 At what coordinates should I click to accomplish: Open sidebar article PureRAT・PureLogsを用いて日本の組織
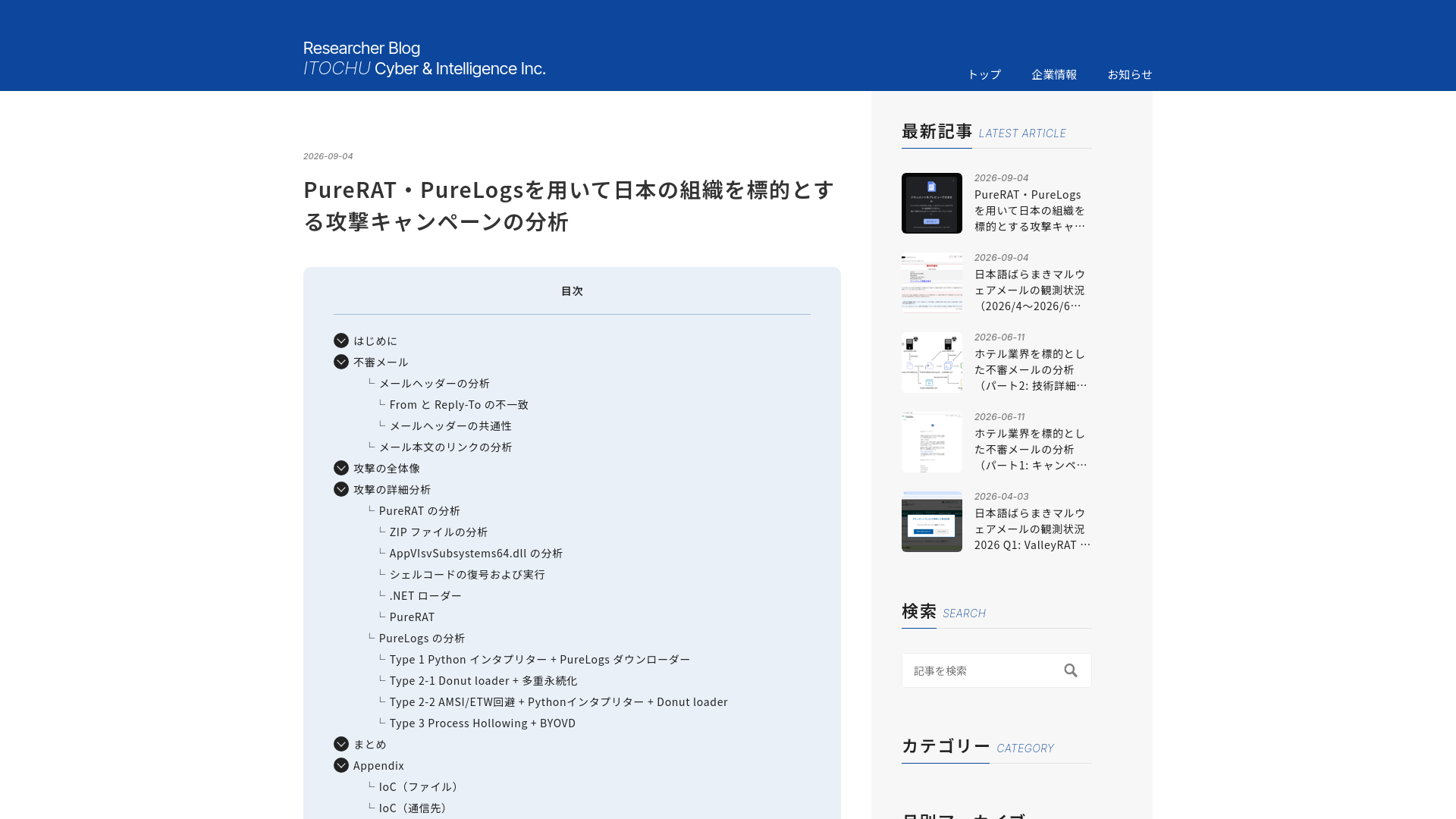click(1030, 210)
